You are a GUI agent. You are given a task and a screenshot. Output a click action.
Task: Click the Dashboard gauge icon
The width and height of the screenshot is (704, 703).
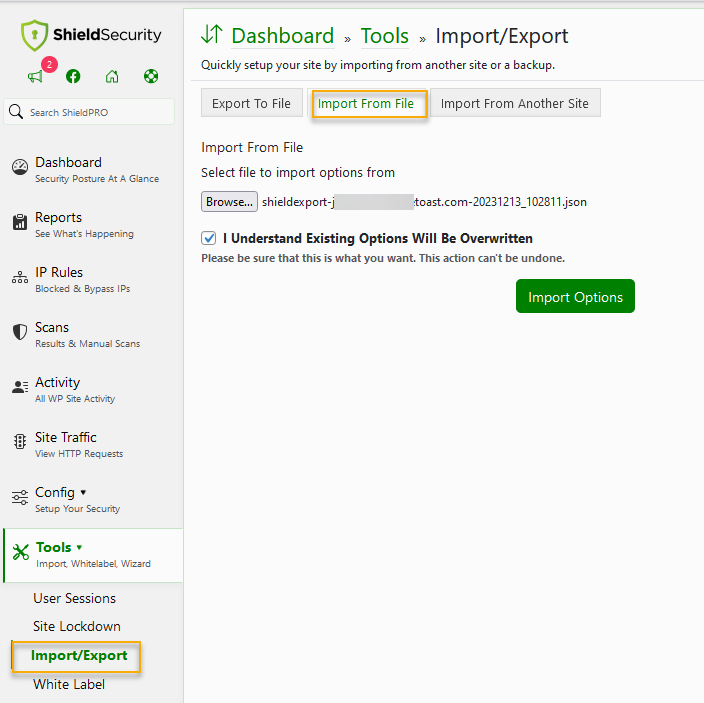tap(20, 167)
